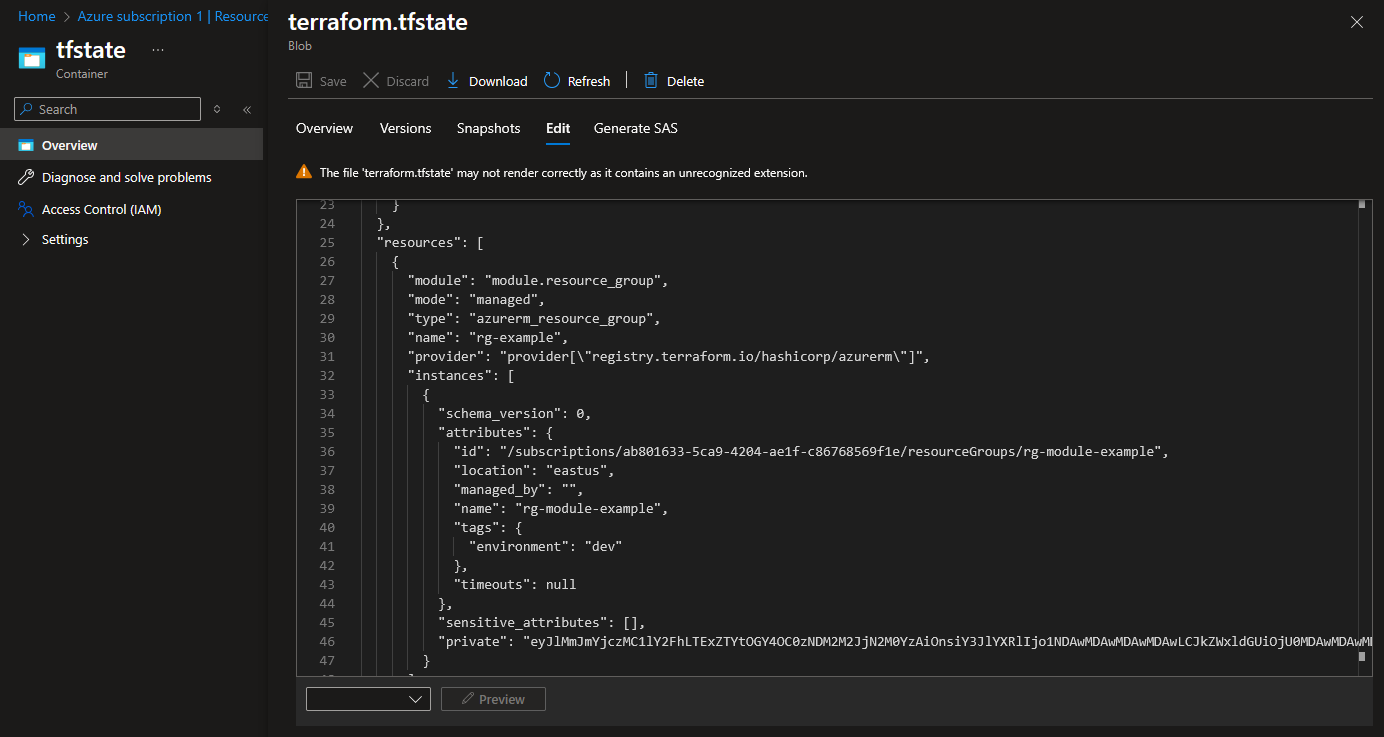Click the Diagnose wrench icon

(26, 177)
